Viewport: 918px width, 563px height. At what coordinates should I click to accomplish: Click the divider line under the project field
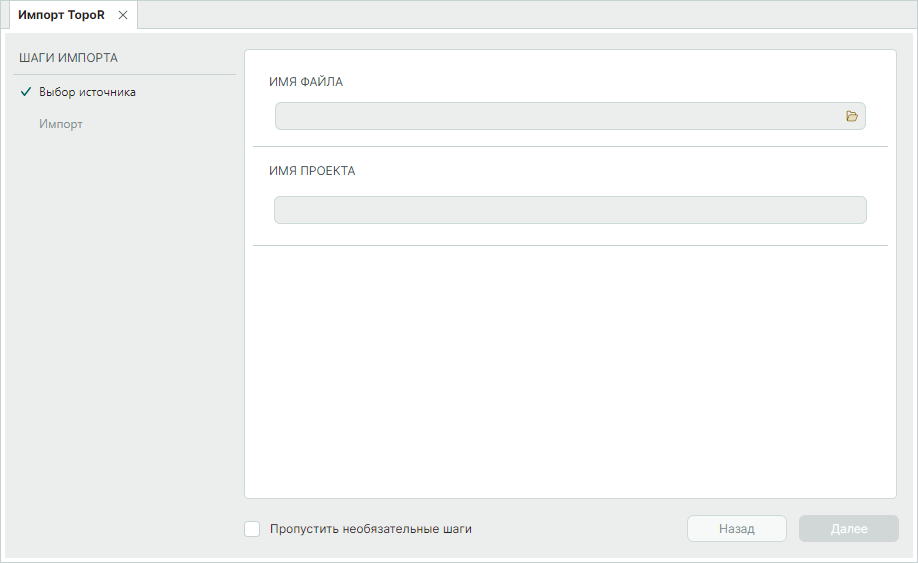(570, 245)
